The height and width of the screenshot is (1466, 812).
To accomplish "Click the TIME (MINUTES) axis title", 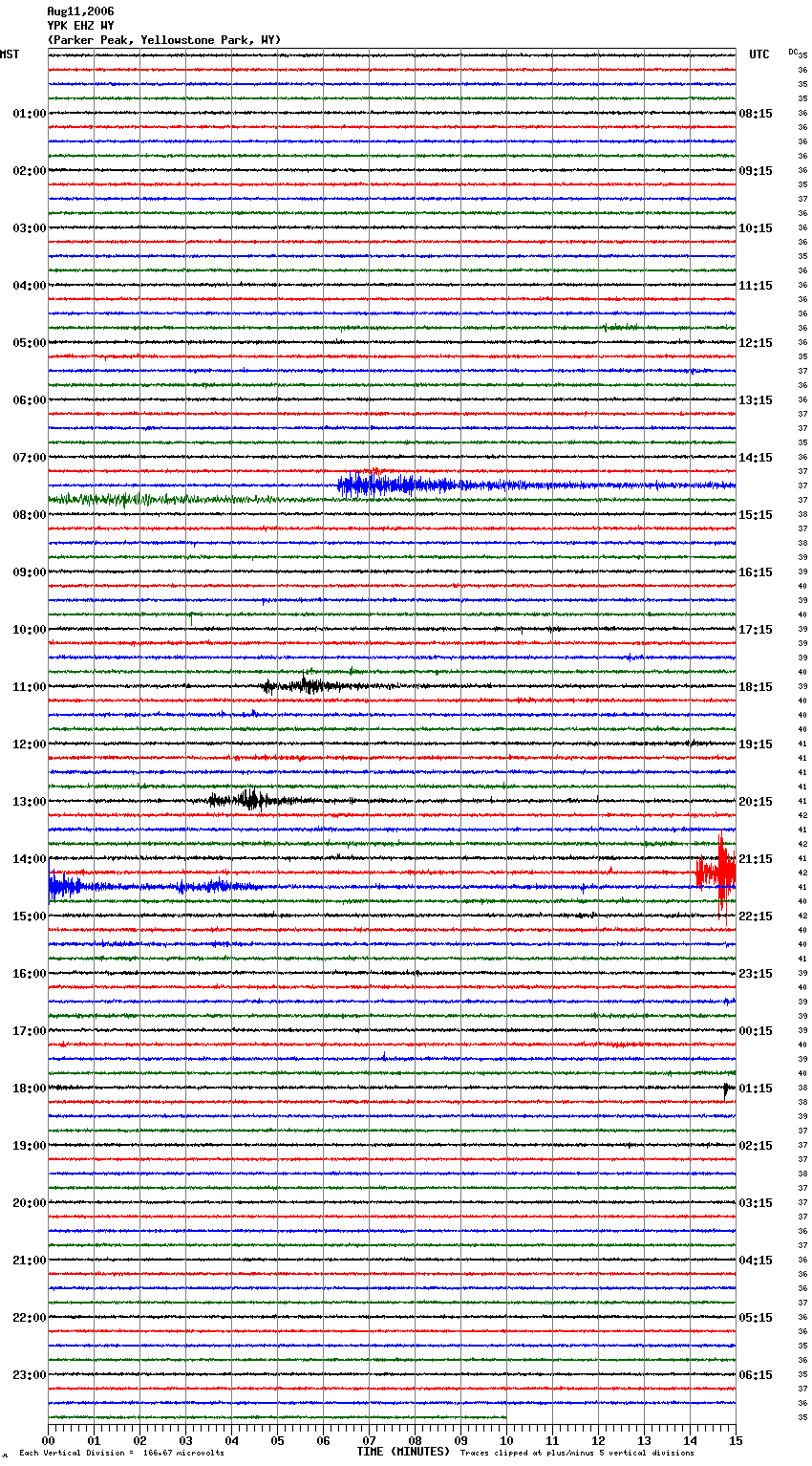I will pyautogui.click(x=403, y=1452).
